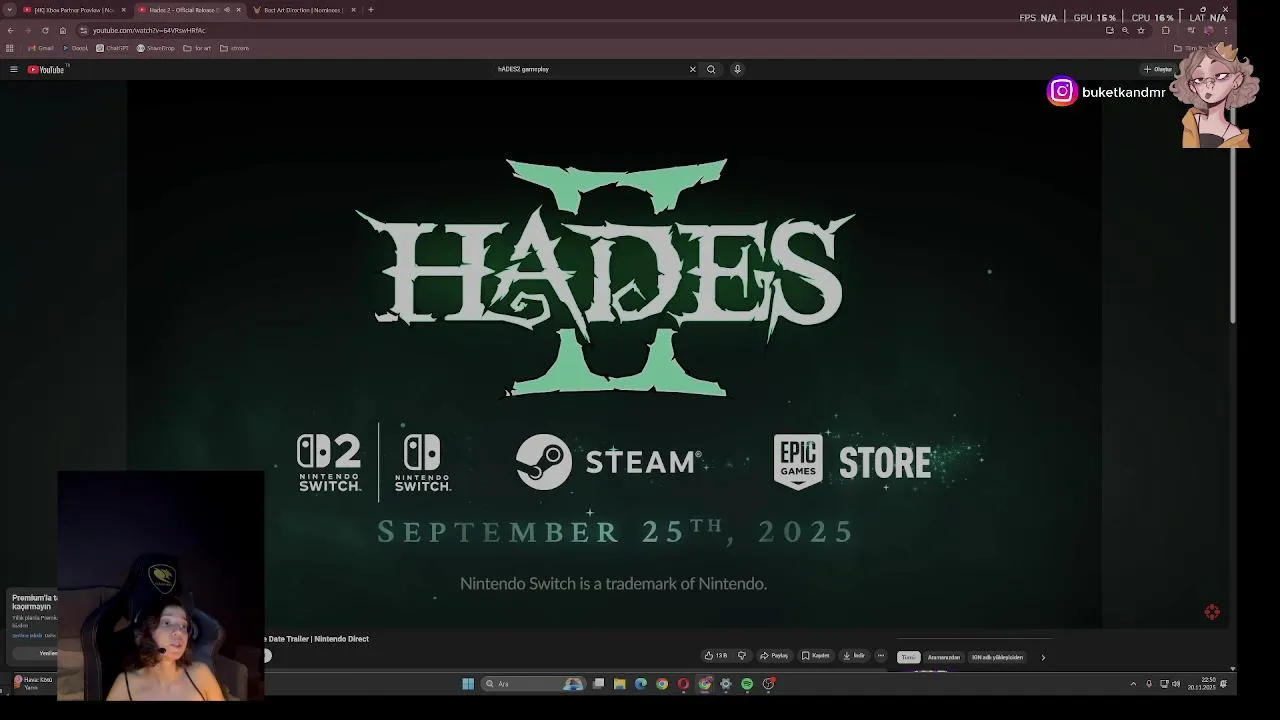Click the taskbar search box 'Ara'
This screenshot has width=1280, height=720.
pyautogui.click(x=533, y=684)
